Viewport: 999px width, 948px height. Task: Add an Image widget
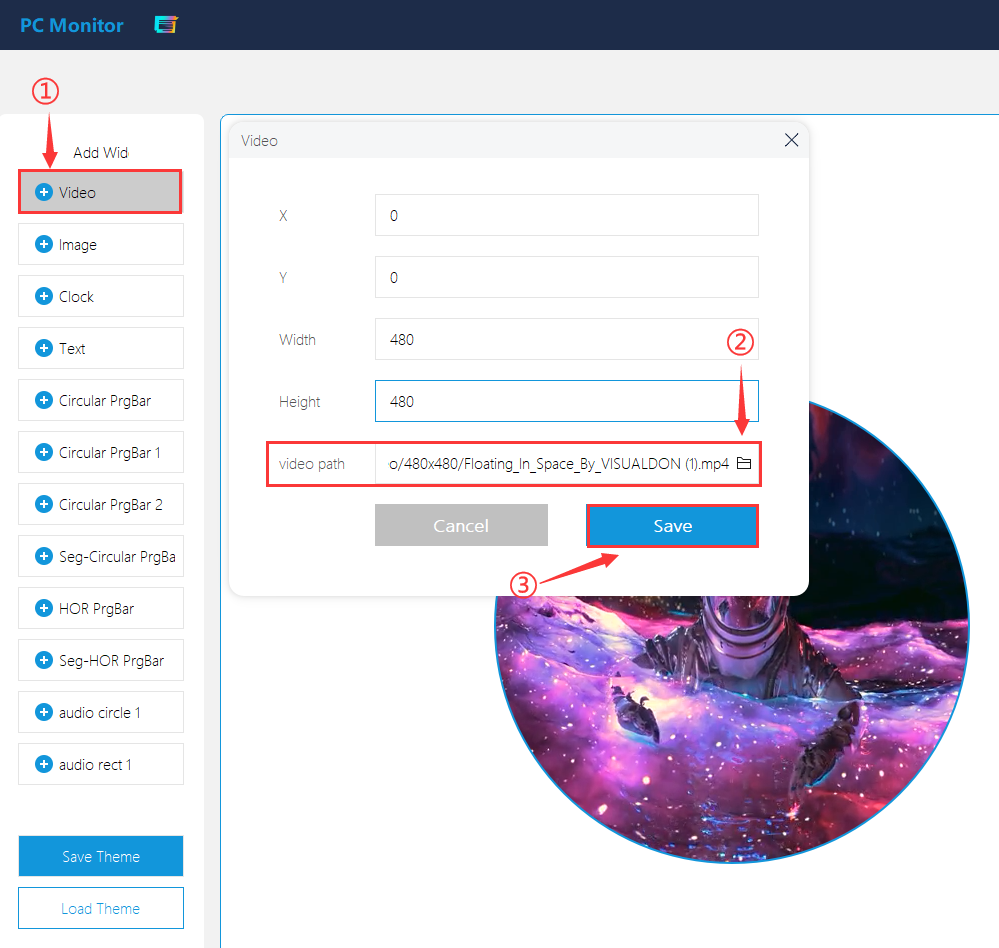[101, 244]
